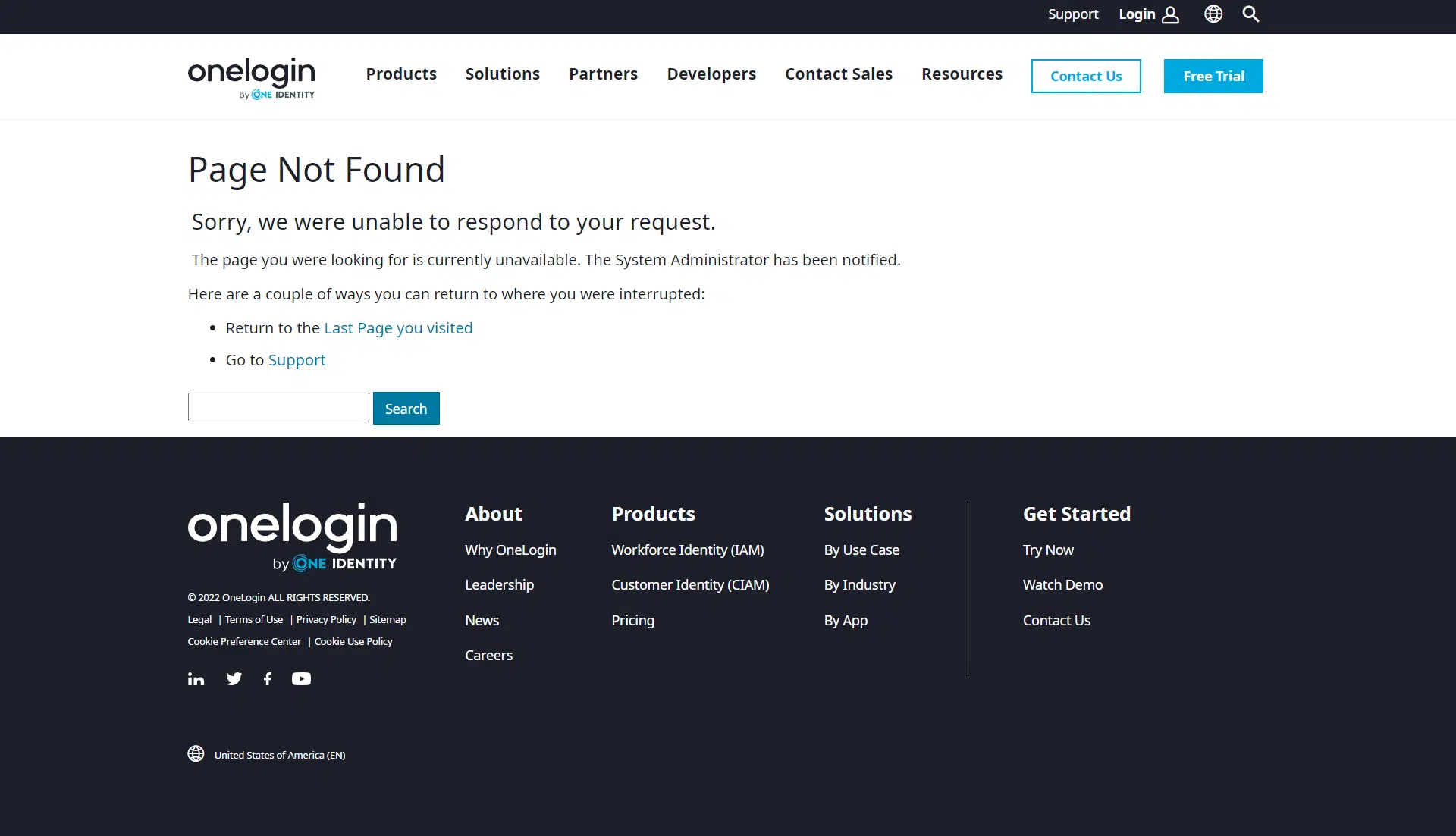1456x836 pixels.
Task: Expand the Solutions navigation menu
Action: point(502,74)
